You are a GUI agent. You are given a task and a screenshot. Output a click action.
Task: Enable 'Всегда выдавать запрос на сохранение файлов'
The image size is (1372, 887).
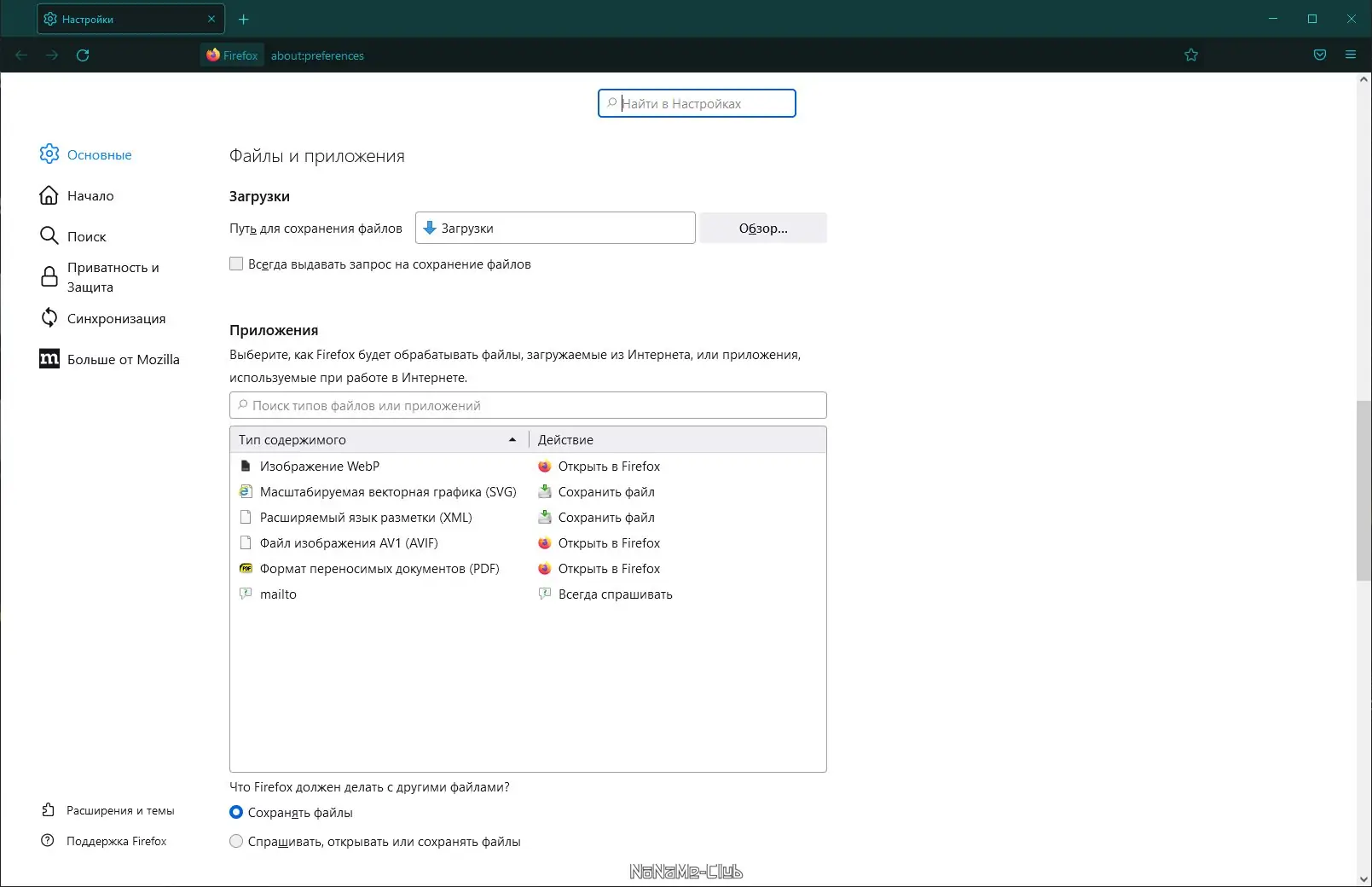[x=236, y=264]
